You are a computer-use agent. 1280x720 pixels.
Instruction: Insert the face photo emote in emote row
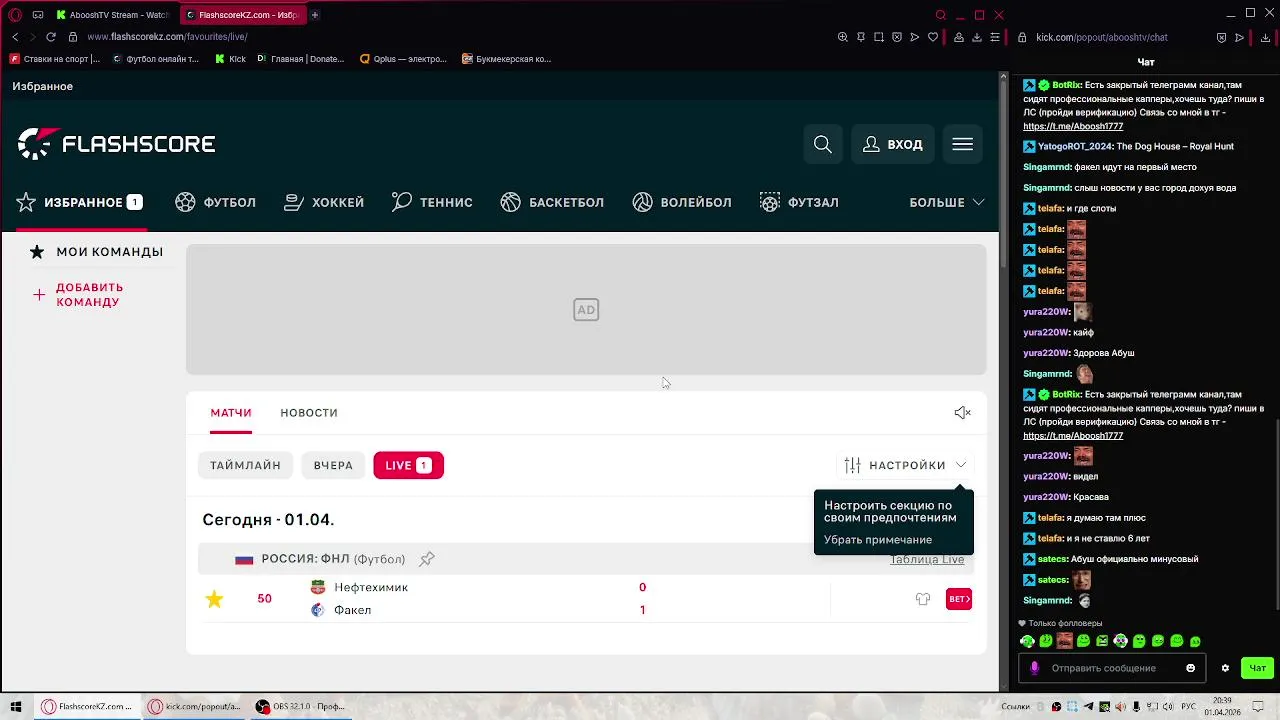pos(1064,641)
